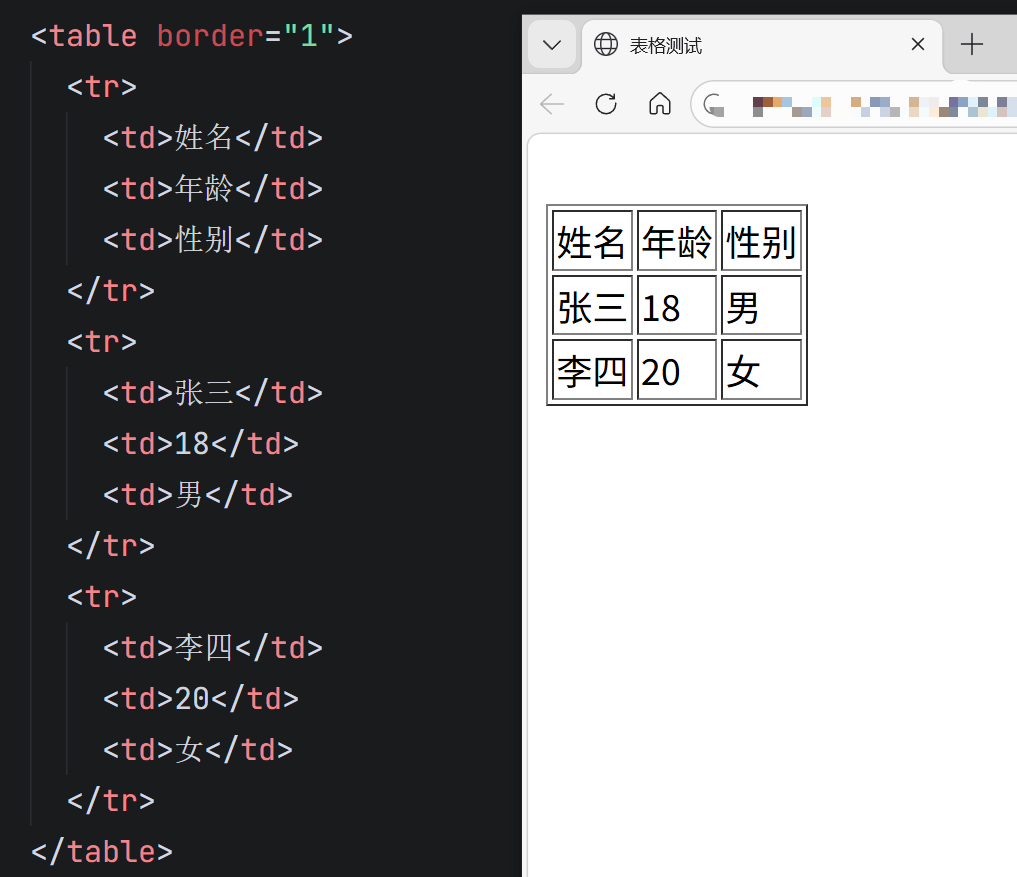Reload the page with the refresh icon

(x=606, y=104)
